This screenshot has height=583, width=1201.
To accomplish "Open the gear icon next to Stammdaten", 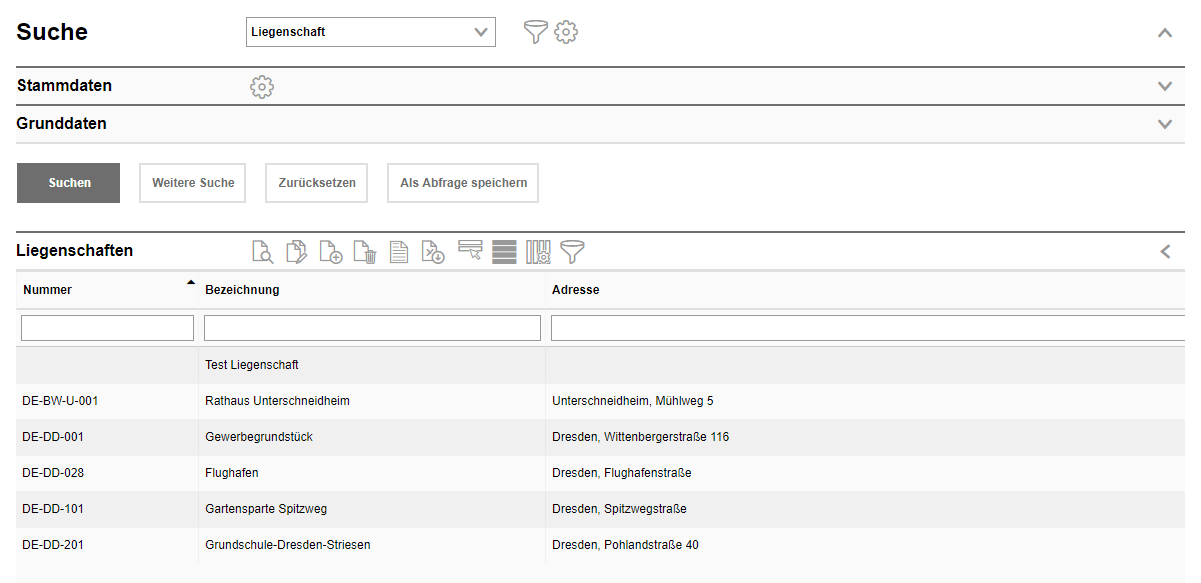I will click(262, 87).
